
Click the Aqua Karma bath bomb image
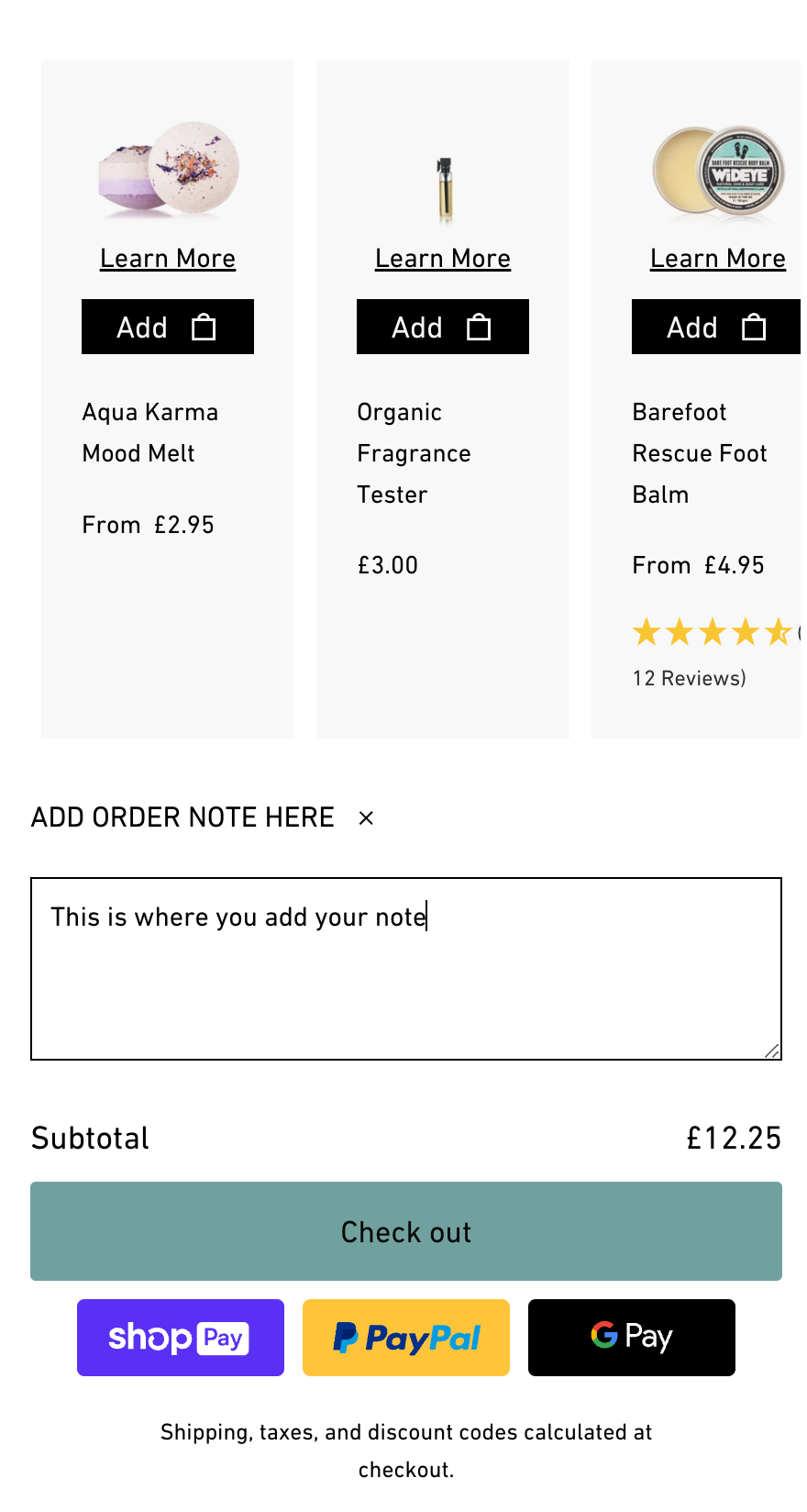tap(169, 170)
